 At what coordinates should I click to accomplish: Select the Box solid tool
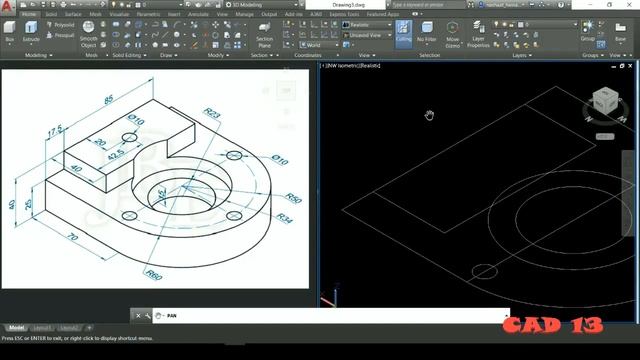[9, 31]
